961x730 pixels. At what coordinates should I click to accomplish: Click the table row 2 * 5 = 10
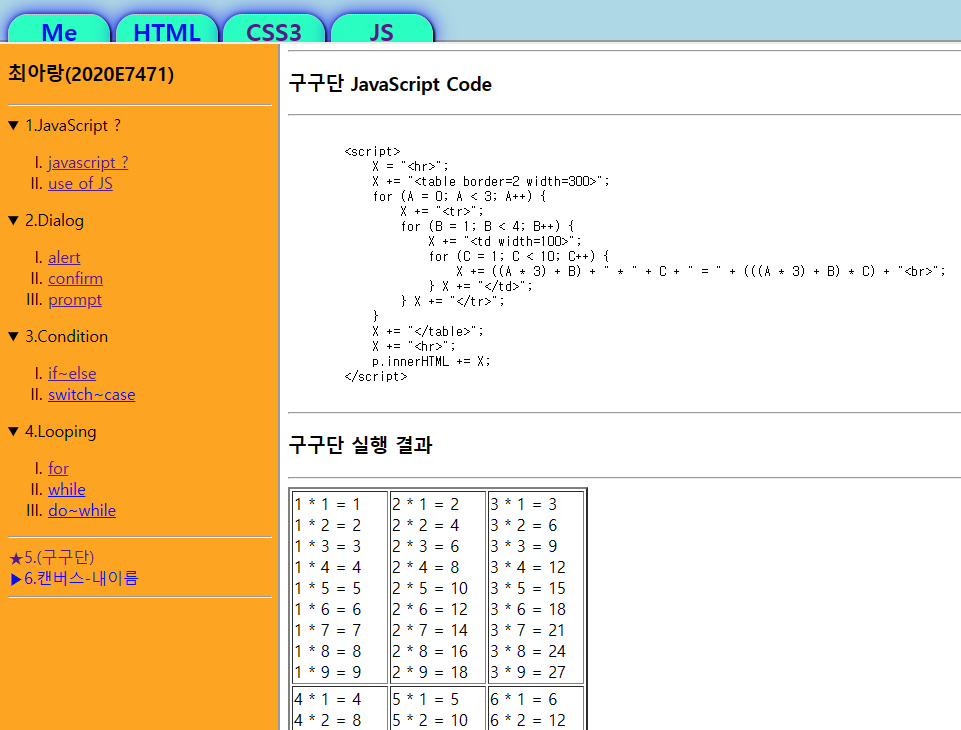pos(430,588)
